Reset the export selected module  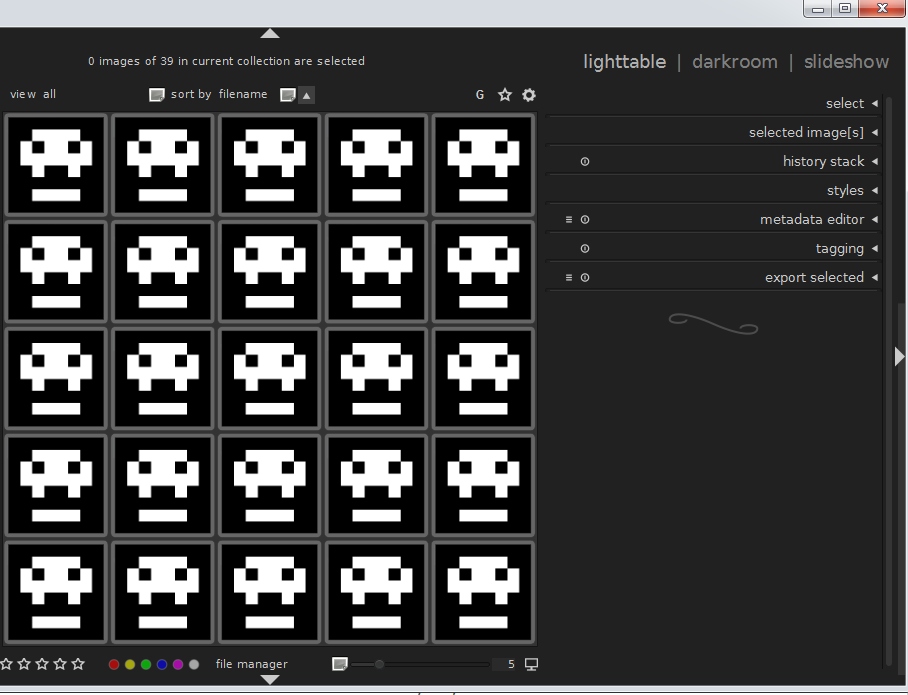585,277
